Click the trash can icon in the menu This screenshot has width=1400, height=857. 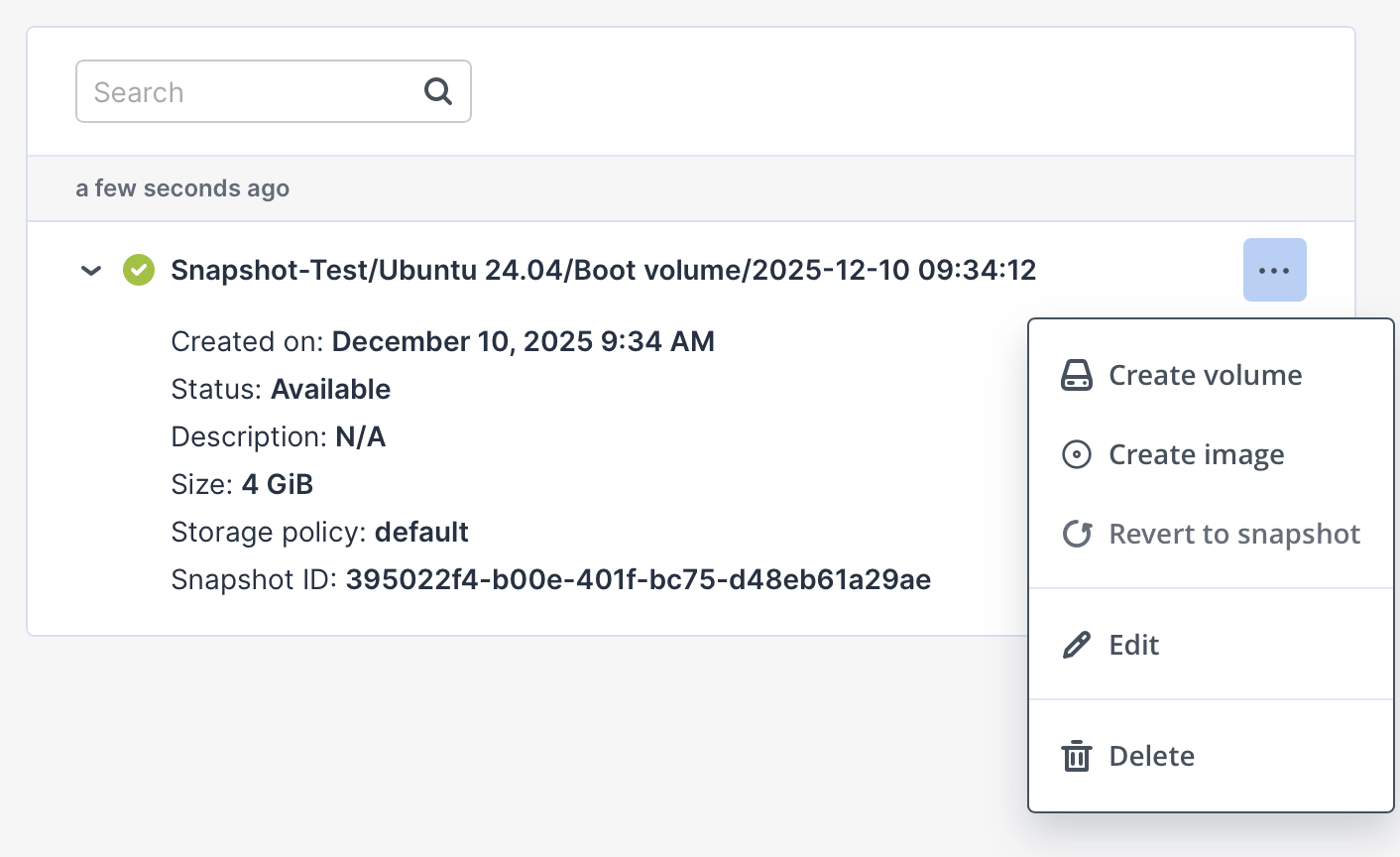tap(1076, 756)
